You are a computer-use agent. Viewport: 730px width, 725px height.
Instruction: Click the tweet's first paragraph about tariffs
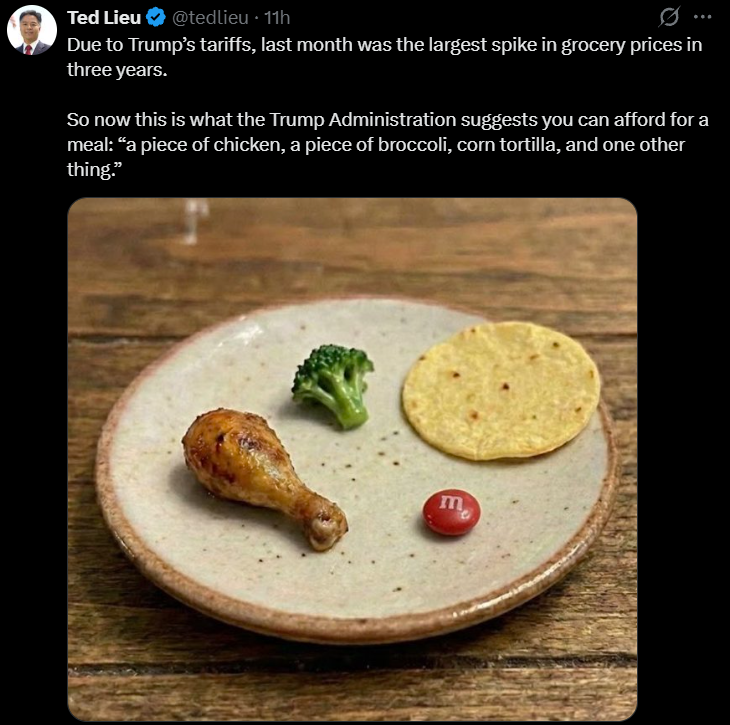(380, 58)
